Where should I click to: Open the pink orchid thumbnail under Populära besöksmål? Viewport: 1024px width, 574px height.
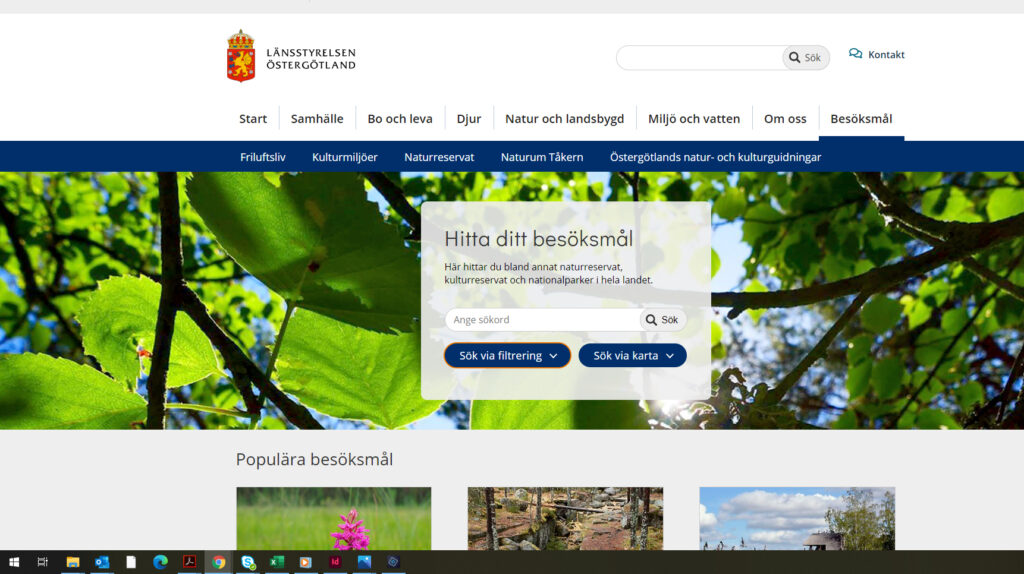[334, 518]
